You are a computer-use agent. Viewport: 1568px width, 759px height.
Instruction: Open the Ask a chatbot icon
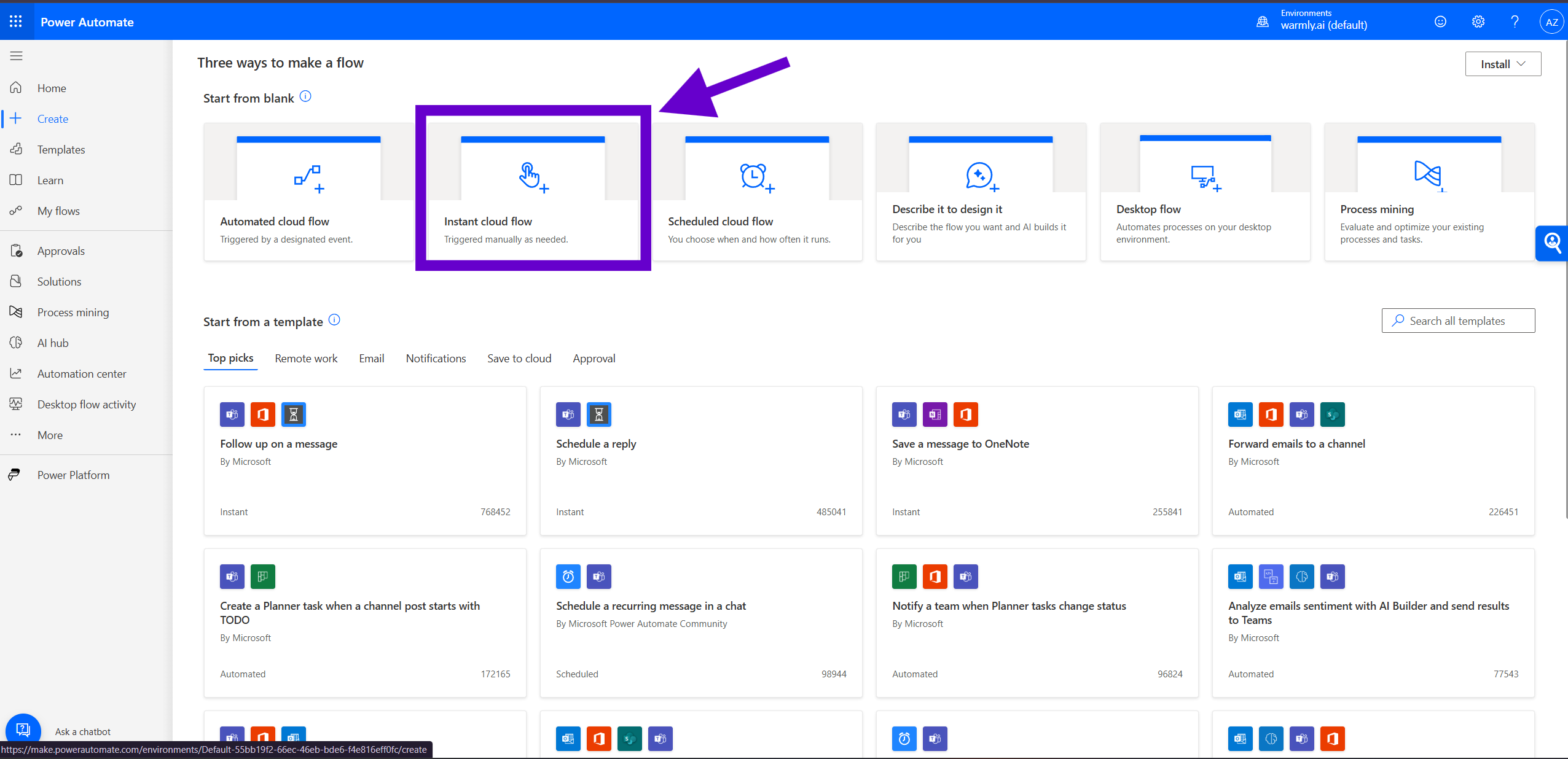coord(23,730)
